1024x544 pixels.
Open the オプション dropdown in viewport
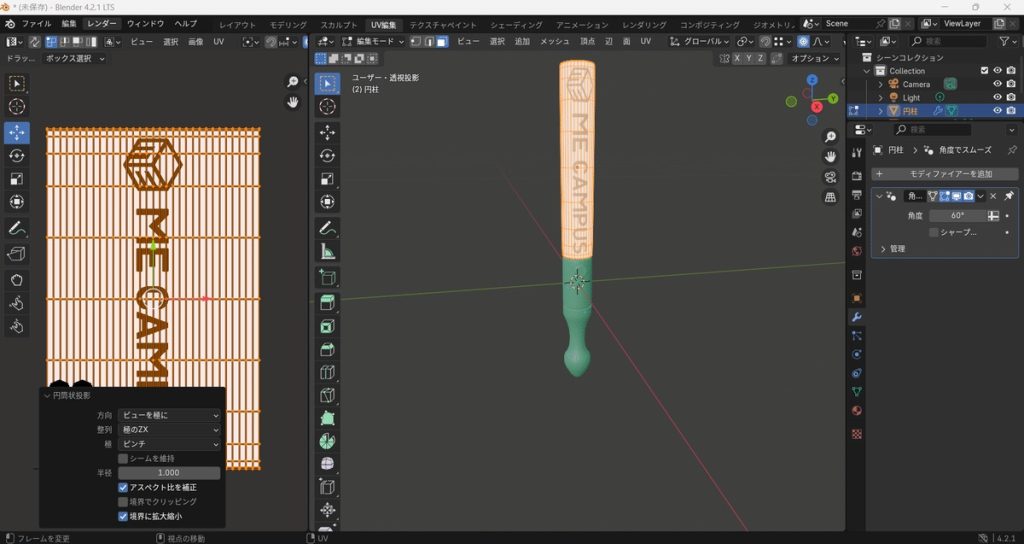pos(815,58)
